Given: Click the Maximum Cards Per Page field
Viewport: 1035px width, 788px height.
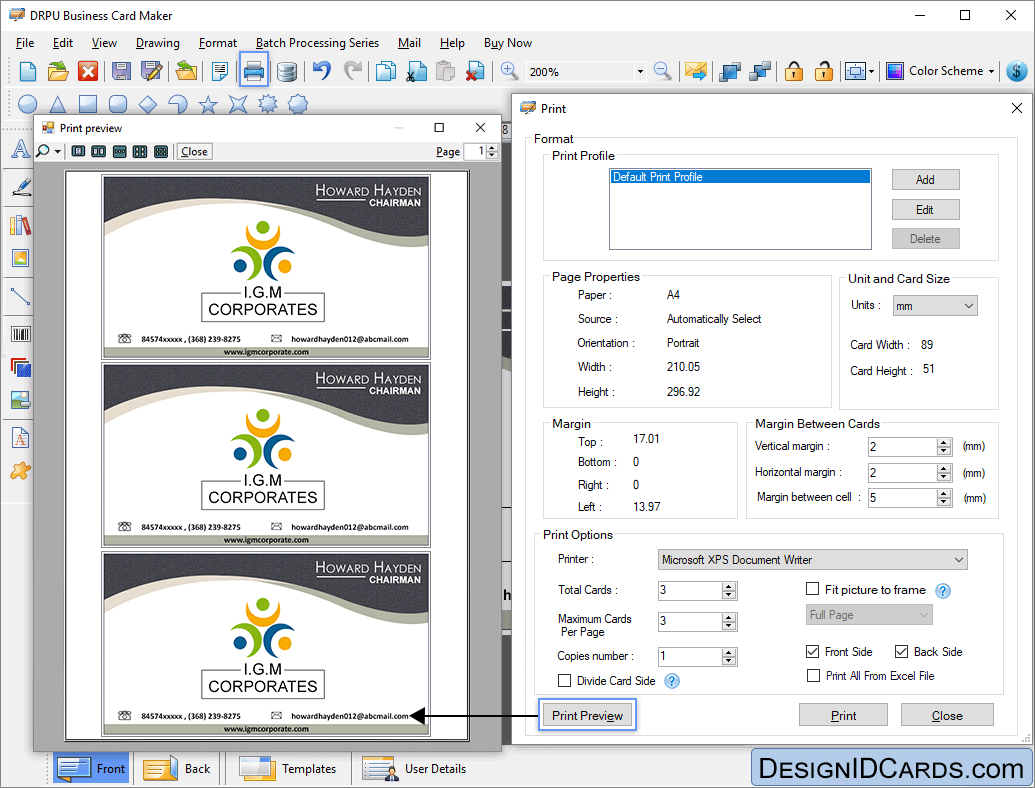Looking at the screenshot, I should 690,621.
